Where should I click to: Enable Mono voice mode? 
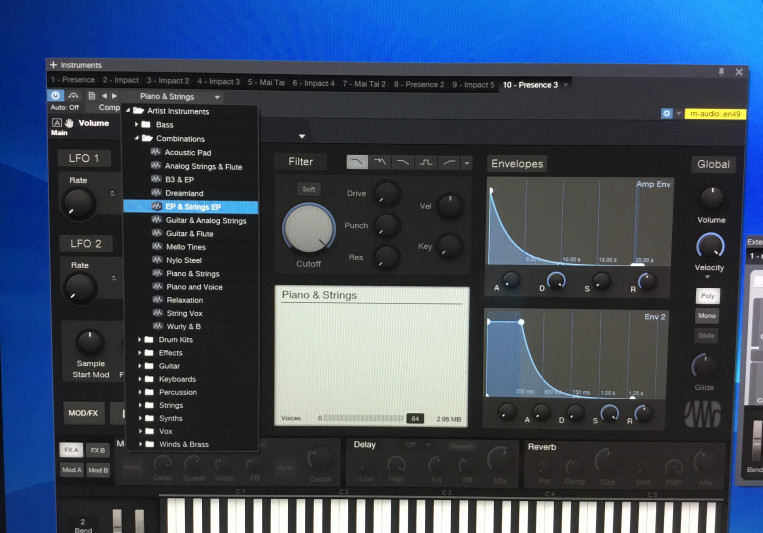707,315
